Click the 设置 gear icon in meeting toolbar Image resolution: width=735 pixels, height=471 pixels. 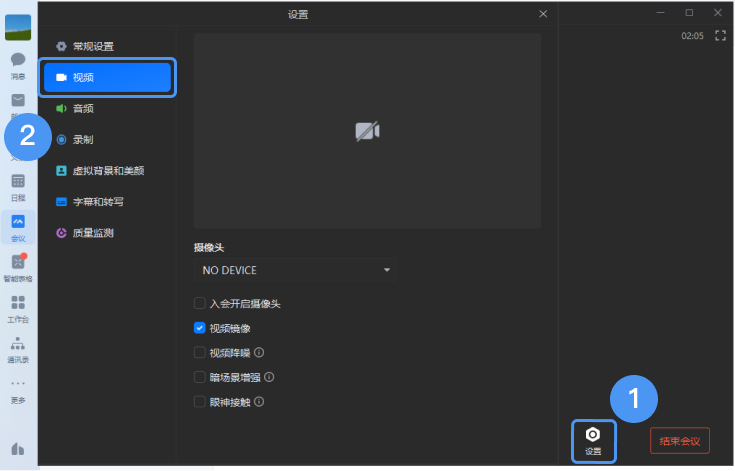pyautogui.click(x=593, y=440)
